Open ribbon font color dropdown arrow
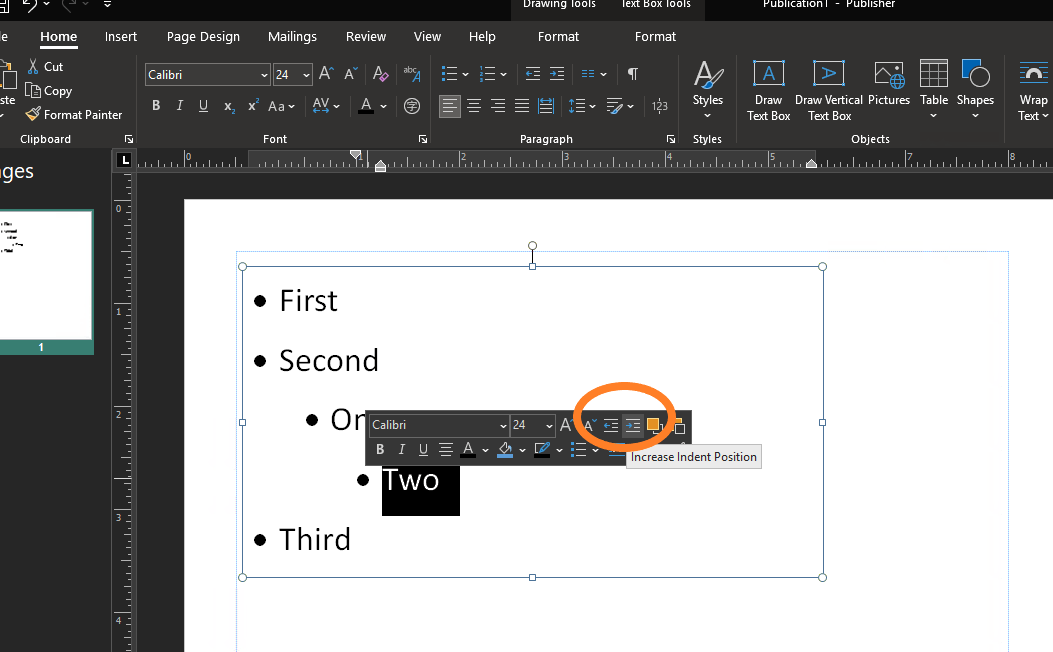This screenshot has height=652, width=1053. (383, 106)
